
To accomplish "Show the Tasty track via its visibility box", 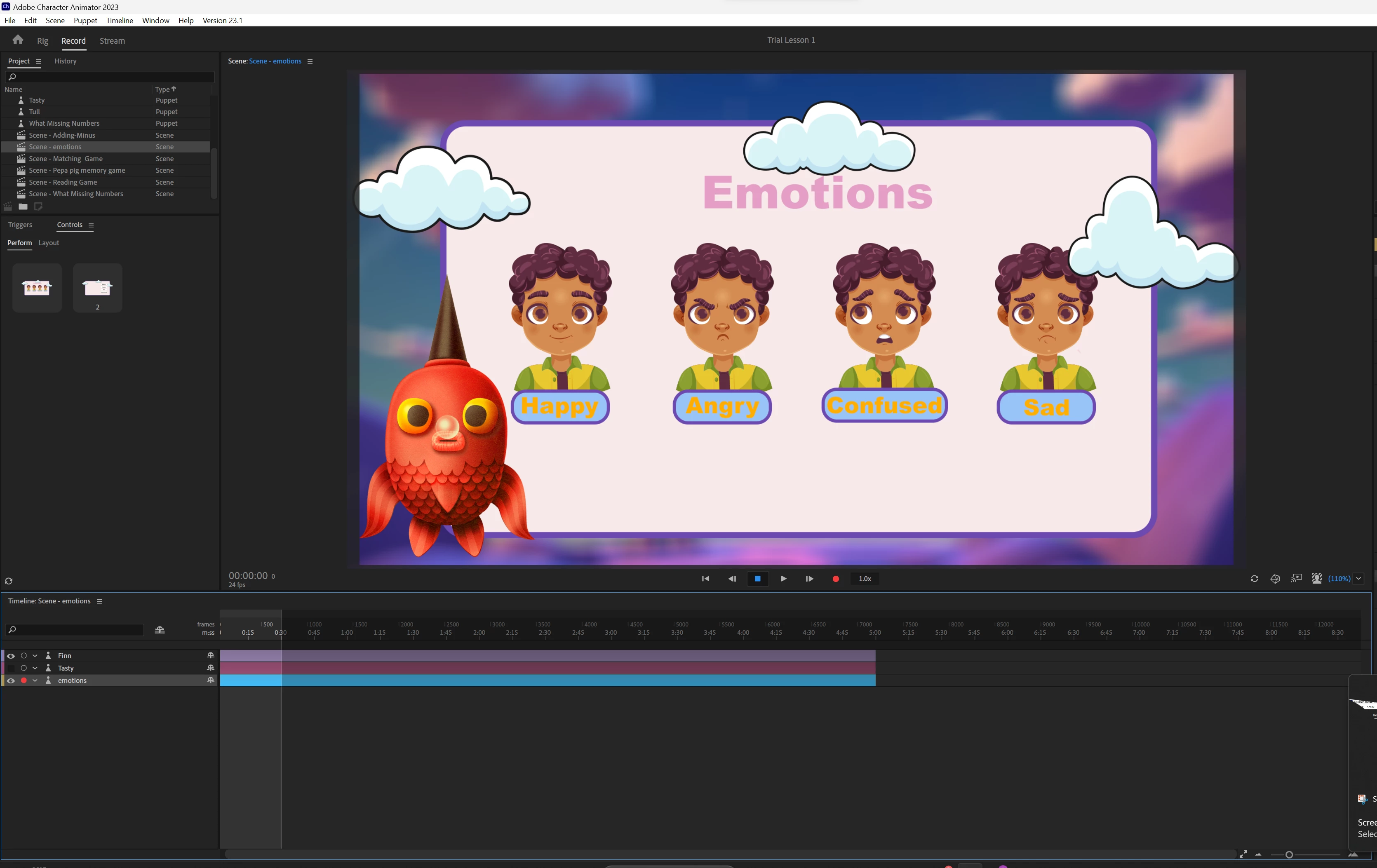I will click(x=10, y=668).
